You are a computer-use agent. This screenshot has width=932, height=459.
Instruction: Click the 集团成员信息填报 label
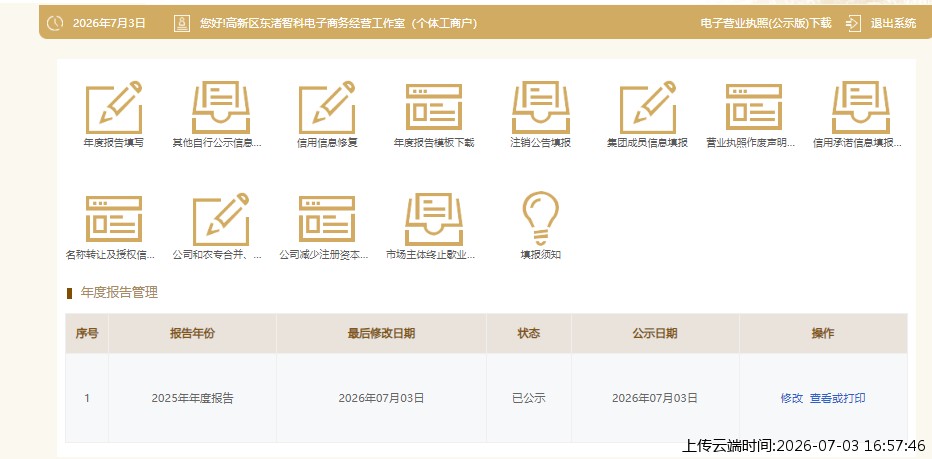click(x=647, y=143)
